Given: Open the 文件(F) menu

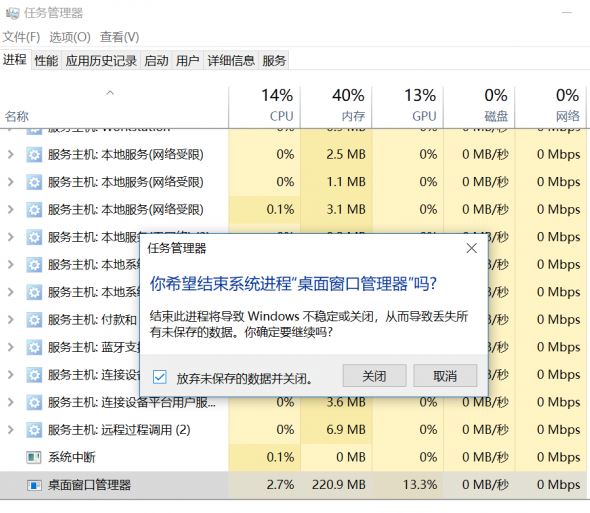Looking at the screenshot, I should tap(22, 37).
